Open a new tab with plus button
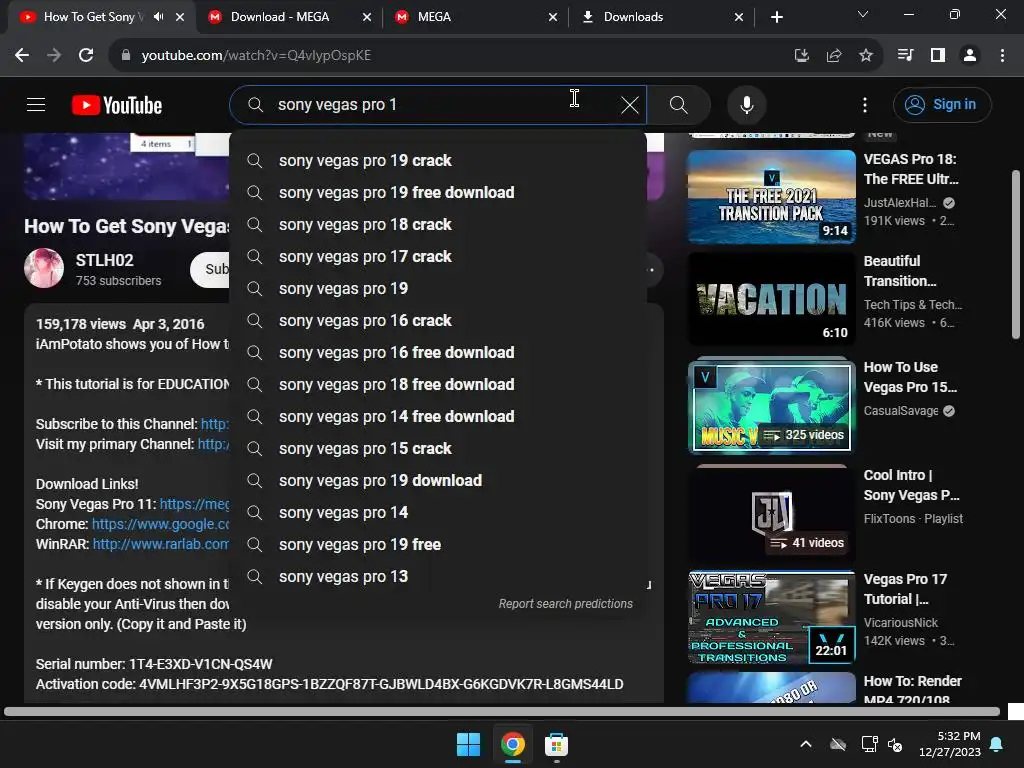Screen dimensions: 1024x768 pos(776,17)
